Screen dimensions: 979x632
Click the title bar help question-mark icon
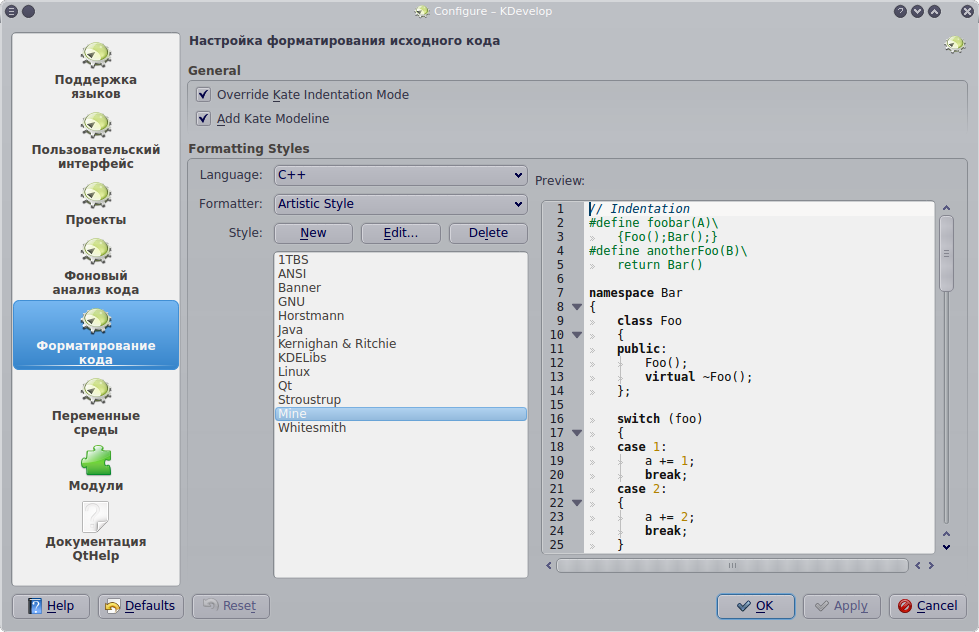pos(900,11)
